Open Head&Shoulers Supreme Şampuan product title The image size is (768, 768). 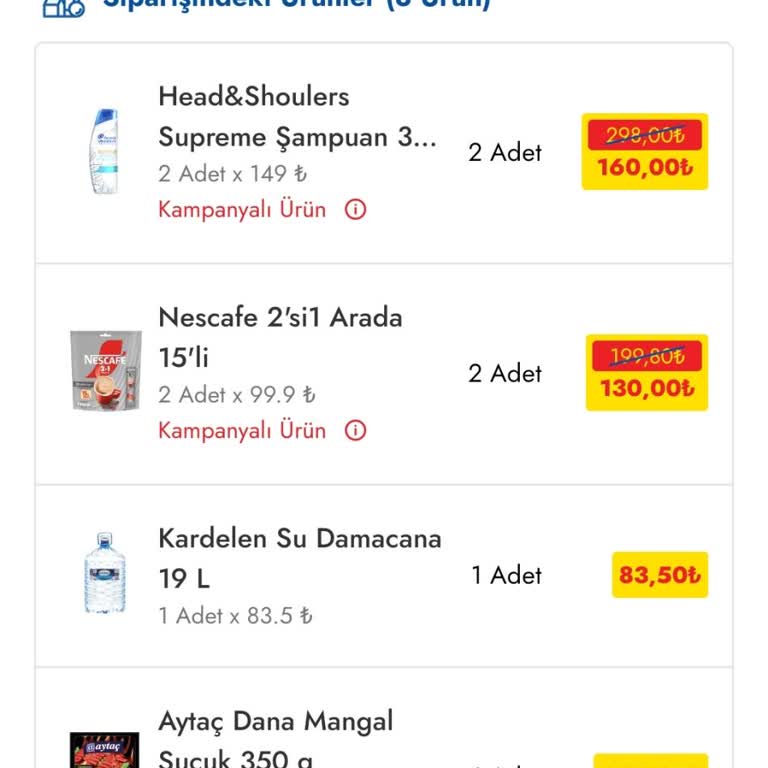click(297, 117)
